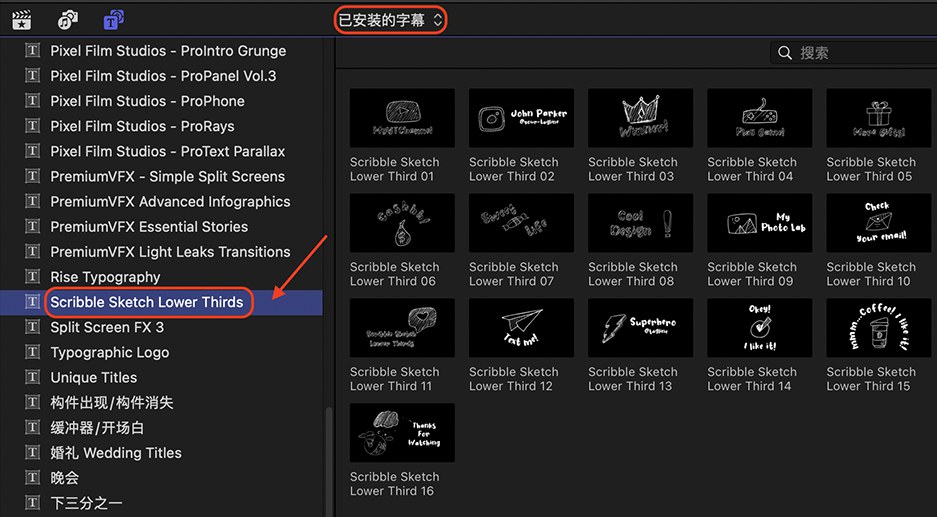937x517 pixels.
Task: Select Scribble Sketch Lower Third 04 thumbnail
Action: 760,118
